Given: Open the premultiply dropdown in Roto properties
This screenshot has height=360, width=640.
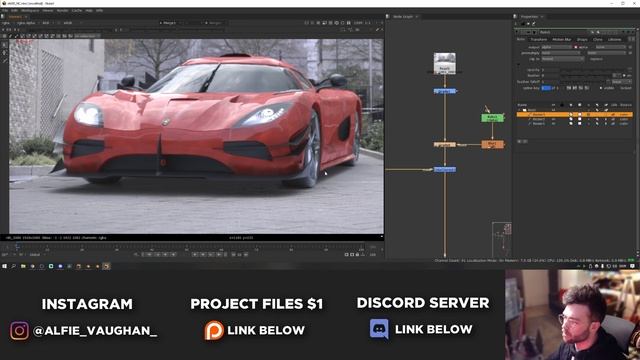Looking at the screenshot, I should pos(562,53).
